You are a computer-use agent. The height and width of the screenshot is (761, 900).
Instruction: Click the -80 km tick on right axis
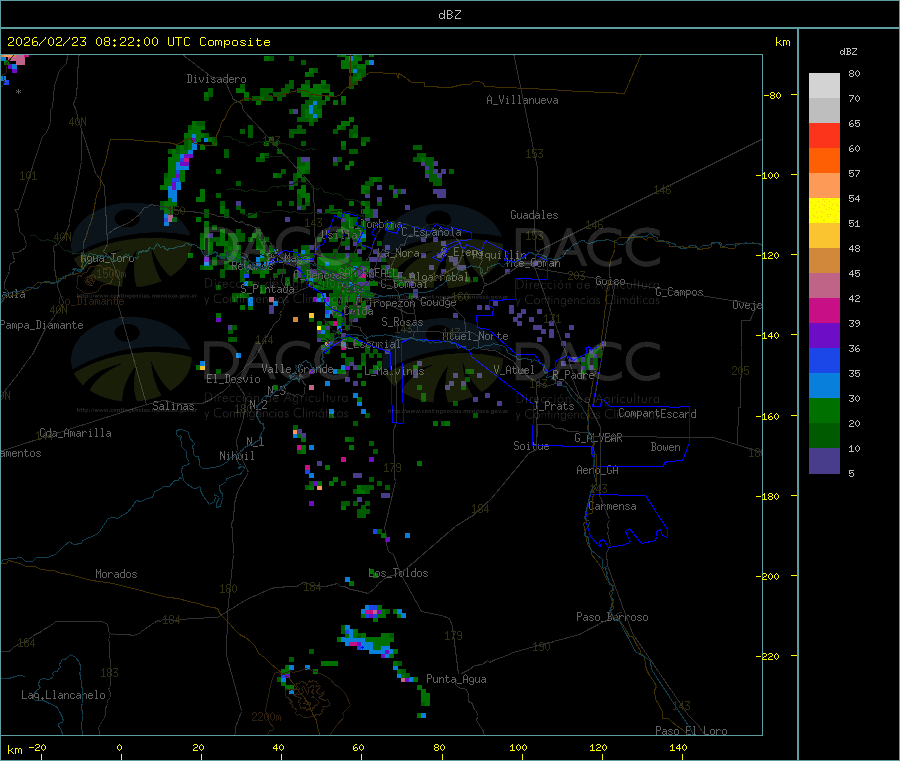point(773,95)
